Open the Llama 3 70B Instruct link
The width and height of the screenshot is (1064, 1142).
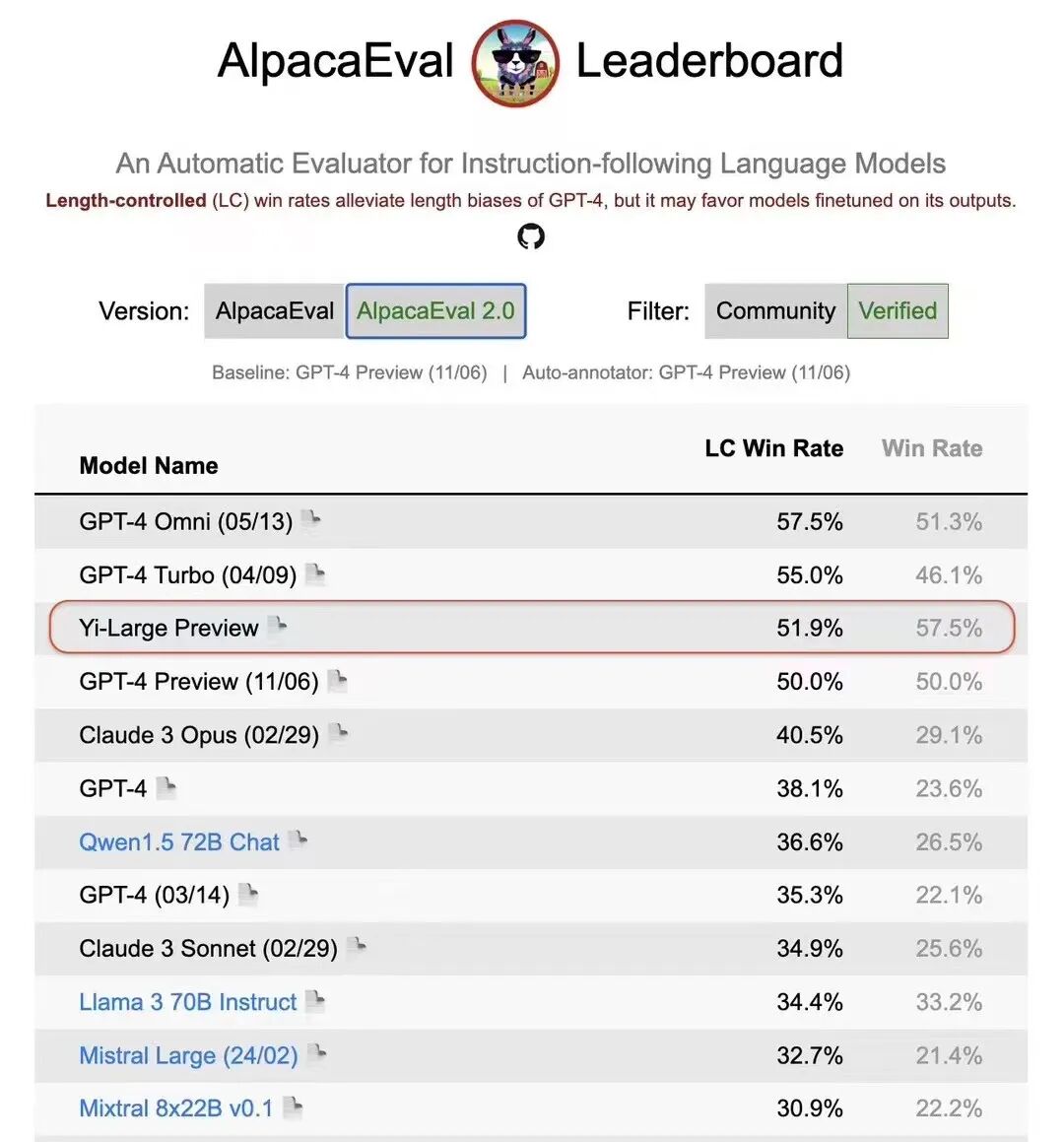[x=187, y=1002]
